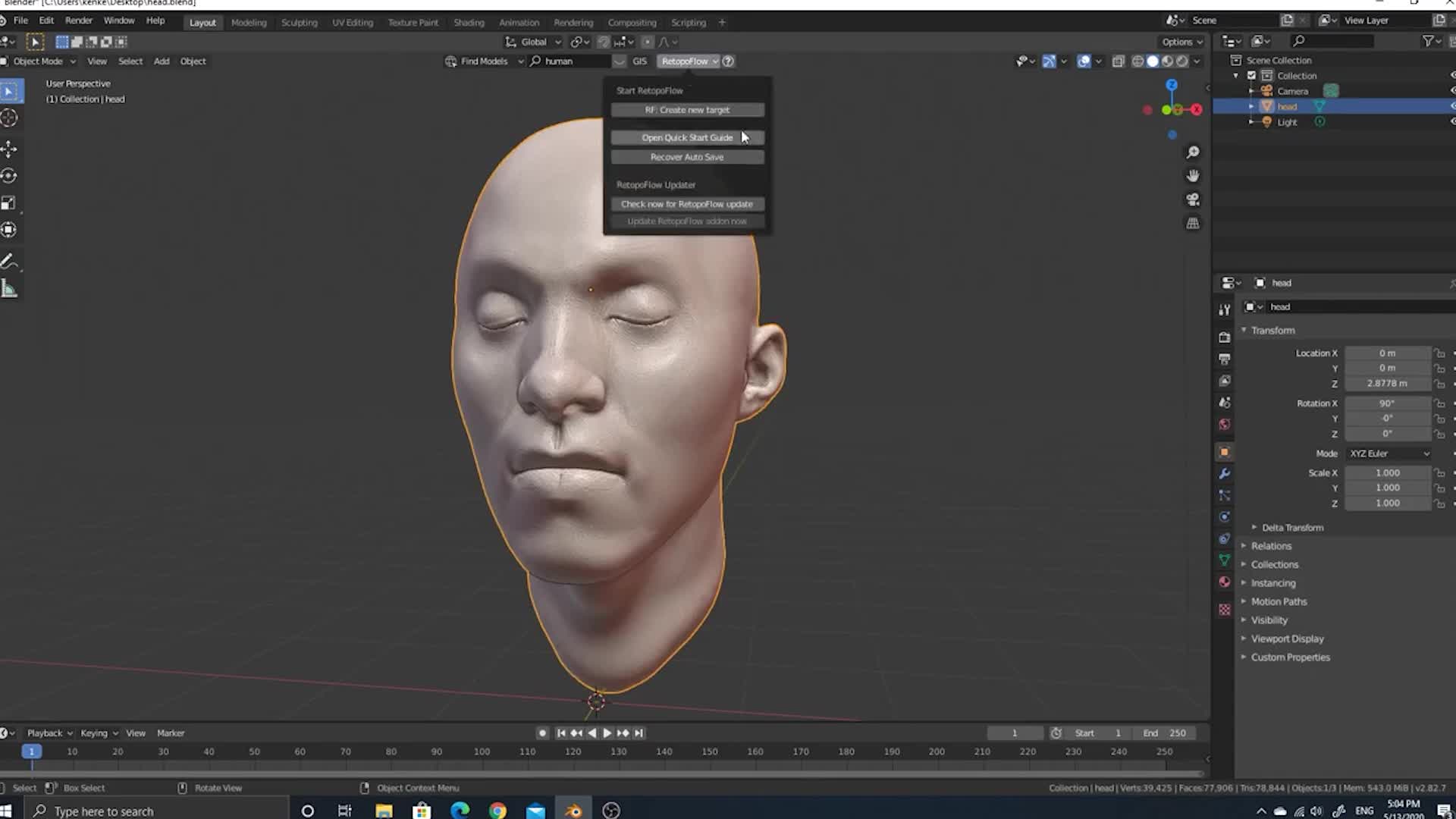1456x819 pixels.
Task: Open Material properties tab icon
Action: [x=1224, y=582]
